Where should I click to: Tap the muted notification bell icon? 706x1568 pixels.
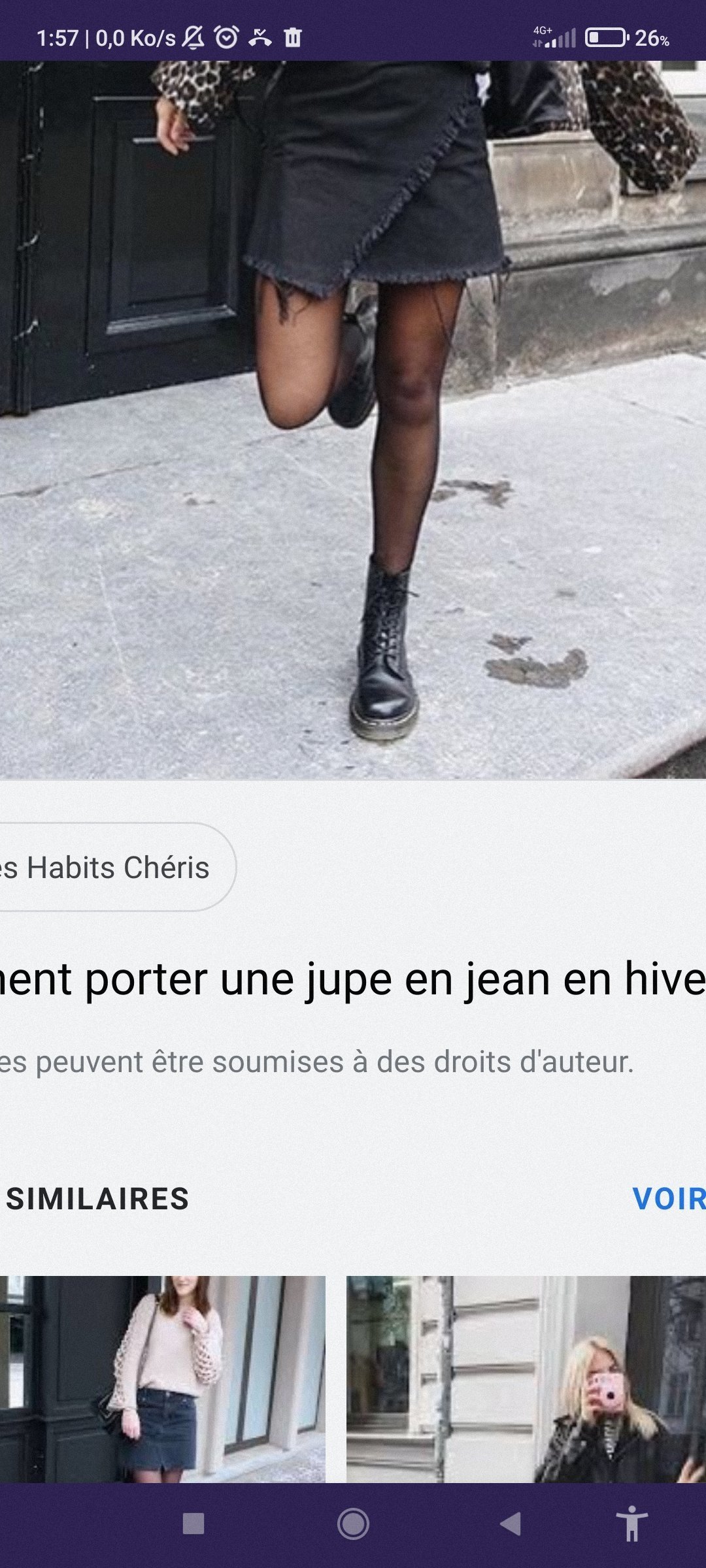[193, 38]
